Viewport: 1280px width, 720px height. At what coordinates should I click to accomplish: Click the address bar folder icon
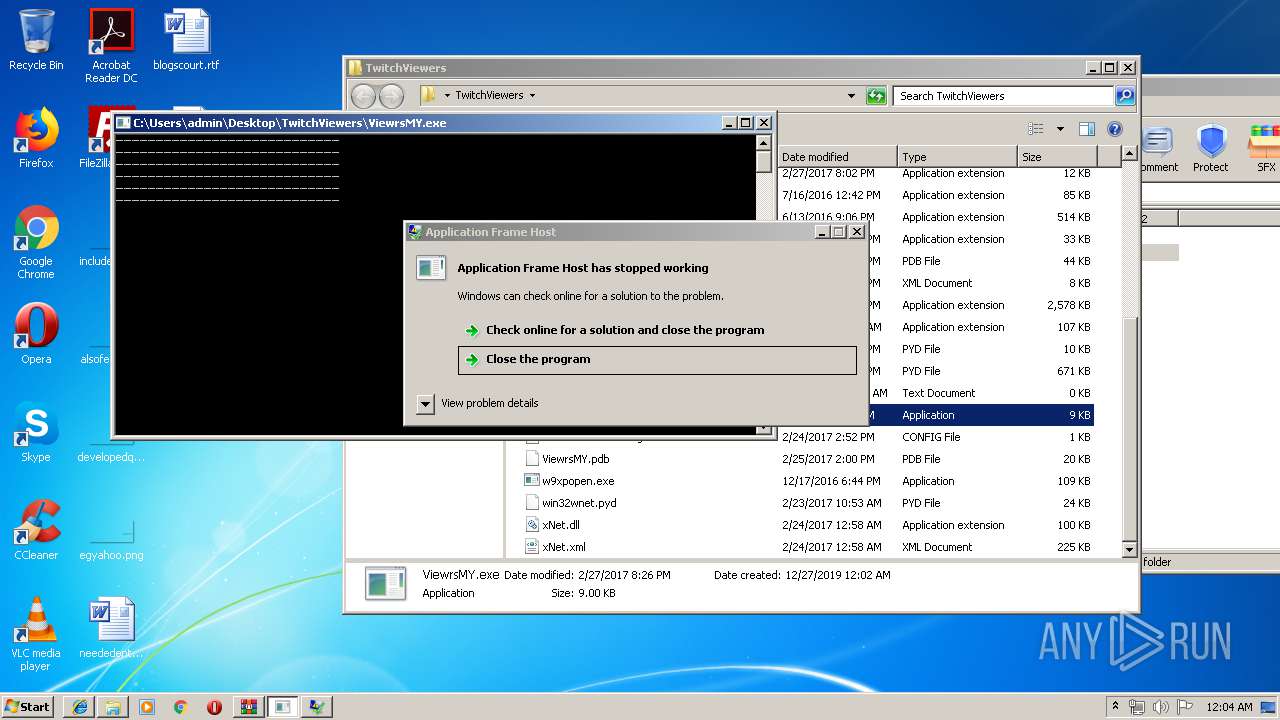[429, 95]
